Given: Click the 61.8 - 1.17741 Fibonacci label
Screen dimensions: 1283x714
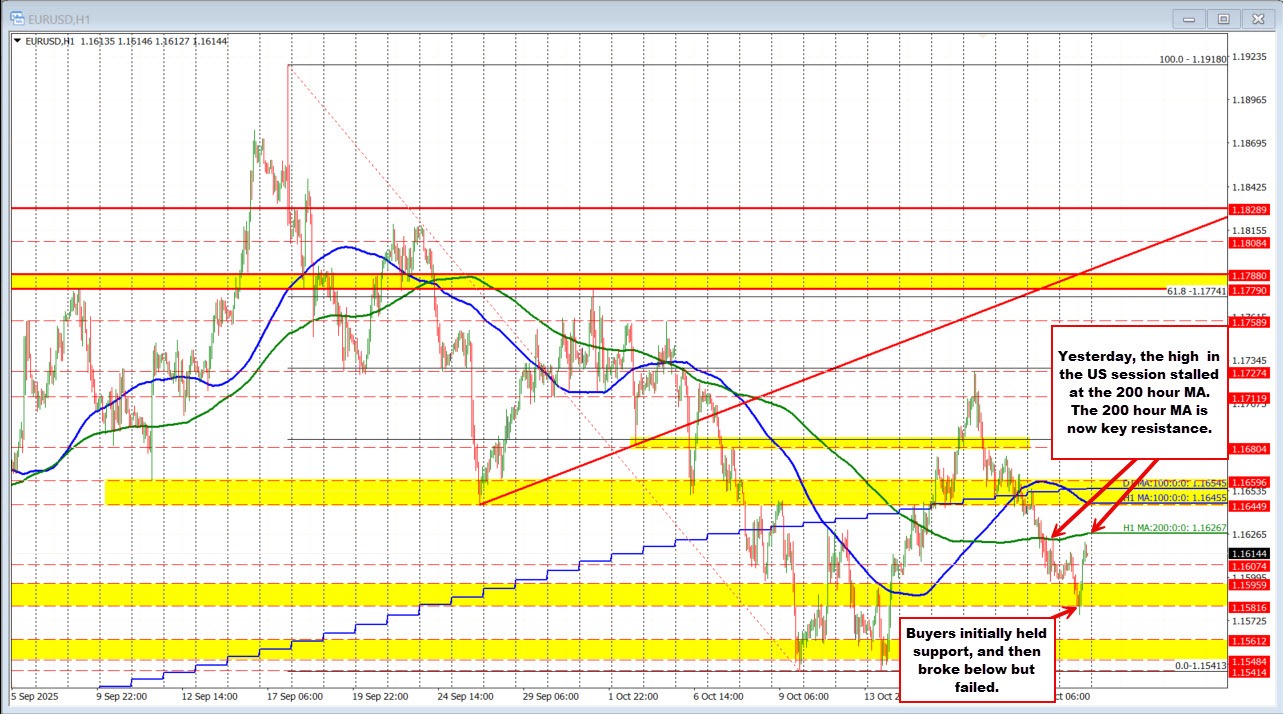Looking at the screenshot, I should click(1195, 291).
